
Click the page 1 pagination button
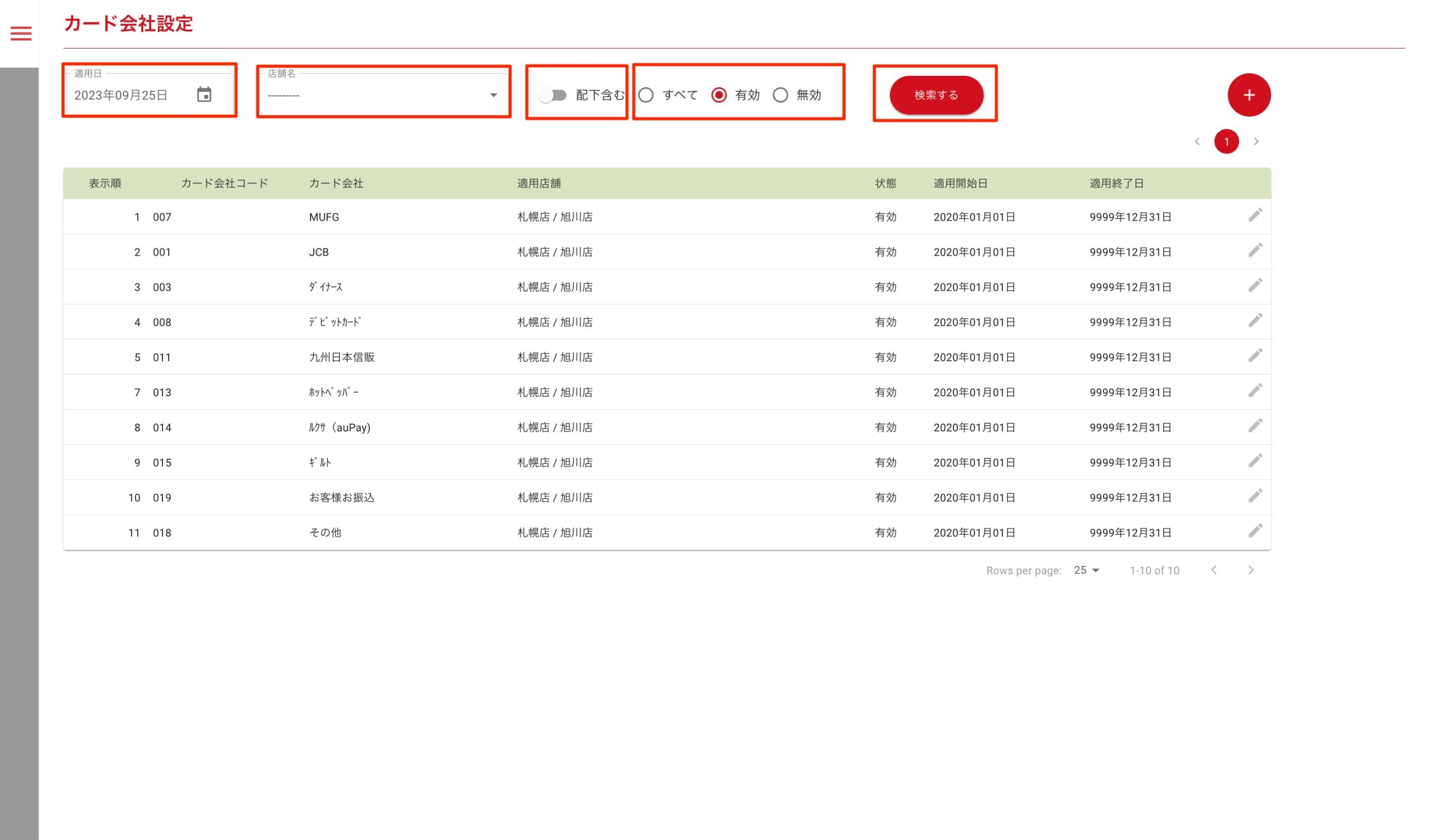tap(1226, 142)
